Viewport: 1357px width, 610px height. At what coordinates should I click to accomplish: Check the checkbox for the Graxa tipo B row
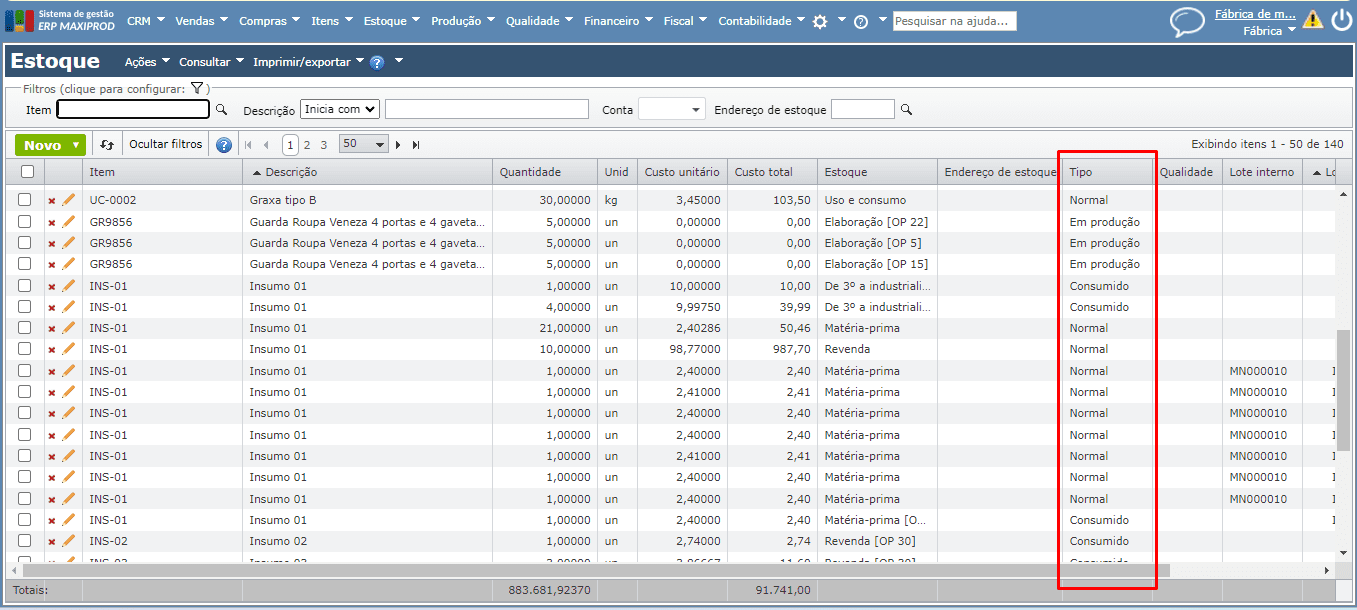tap(25, 200)
